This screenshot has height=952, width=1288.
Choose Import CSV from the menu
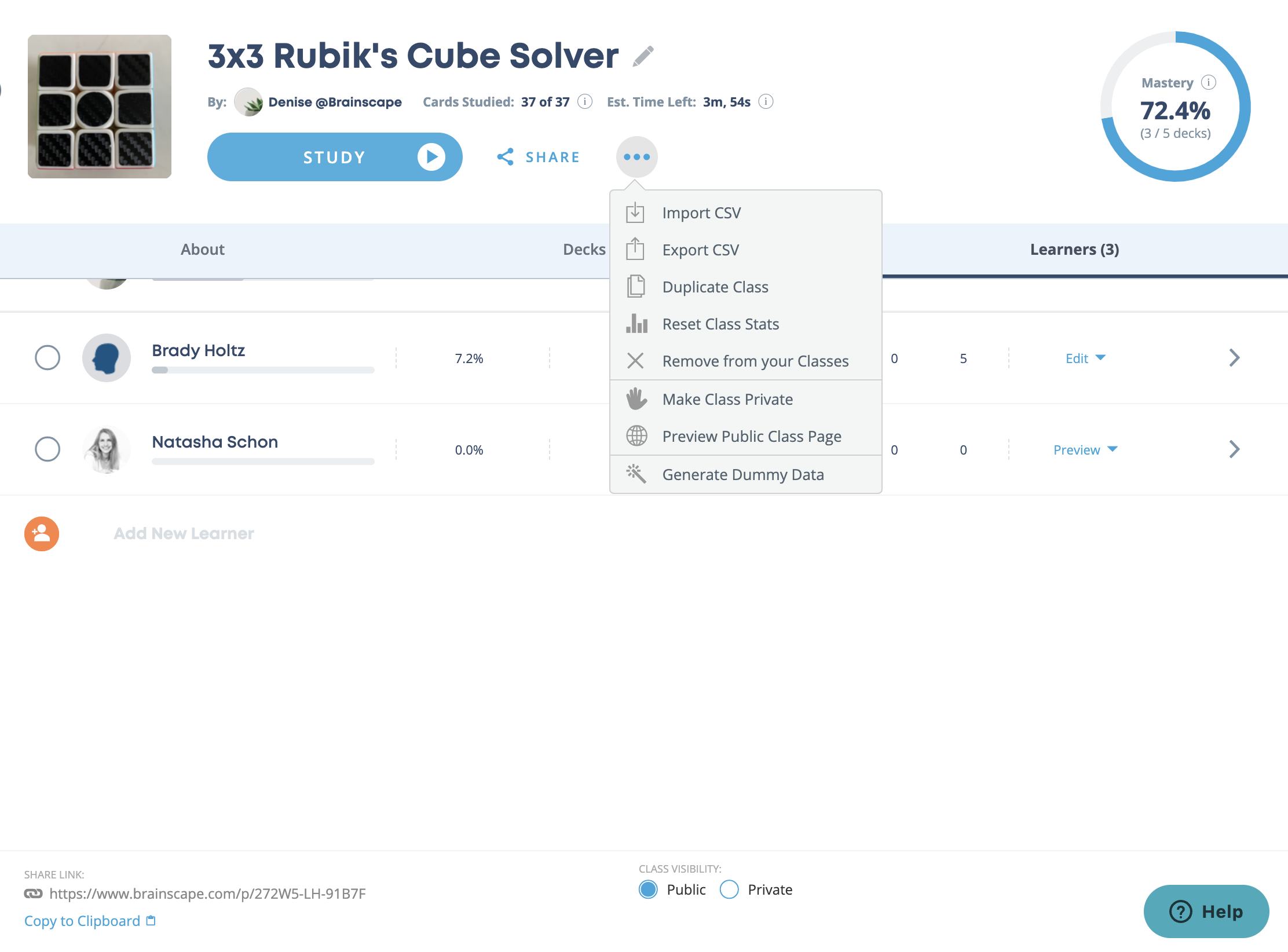[x=746, y=213]
